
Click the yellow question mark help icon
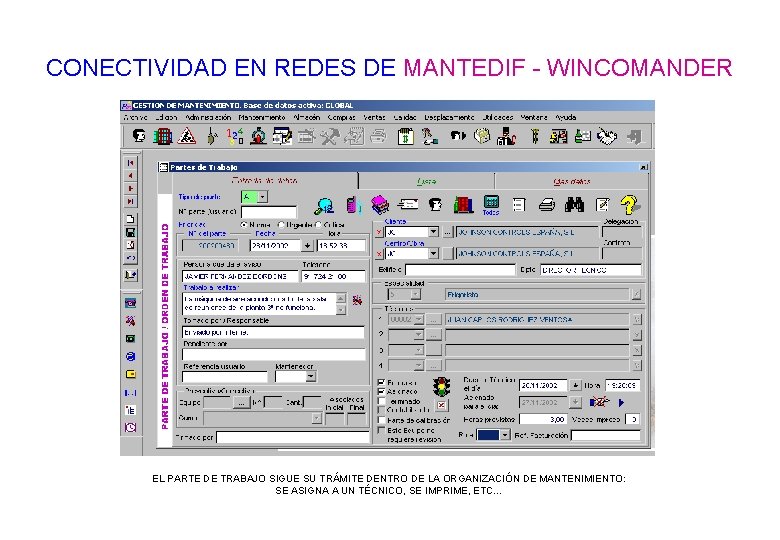click(629, 204)
